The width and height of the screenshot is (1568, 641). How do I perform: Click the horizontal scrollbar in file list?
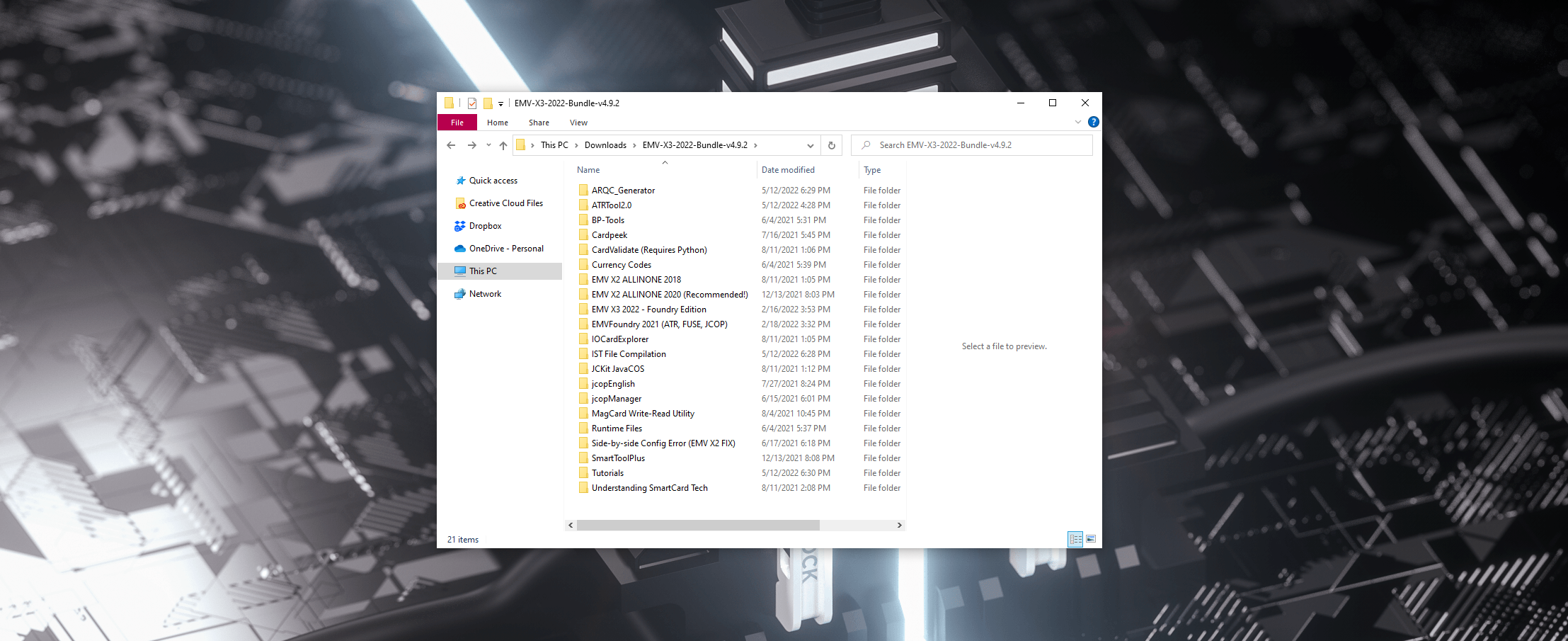click(x=697, y=525)
